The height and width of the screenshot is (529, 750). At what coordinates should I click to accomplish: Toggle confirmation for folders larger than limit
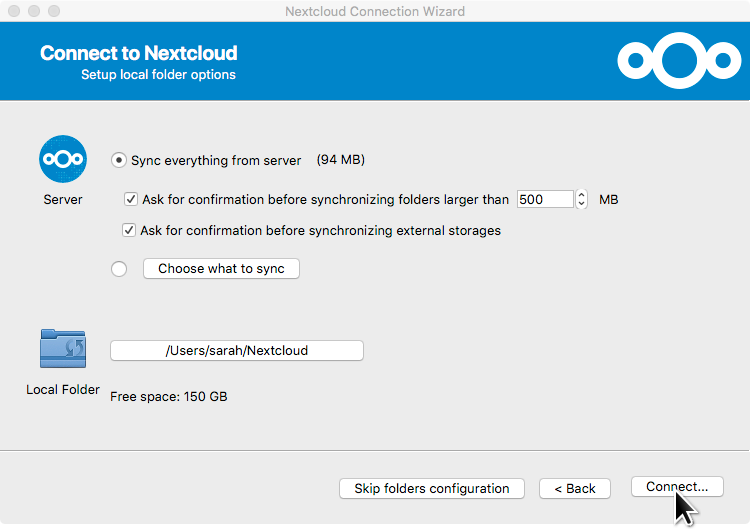(x=130, y=199)
